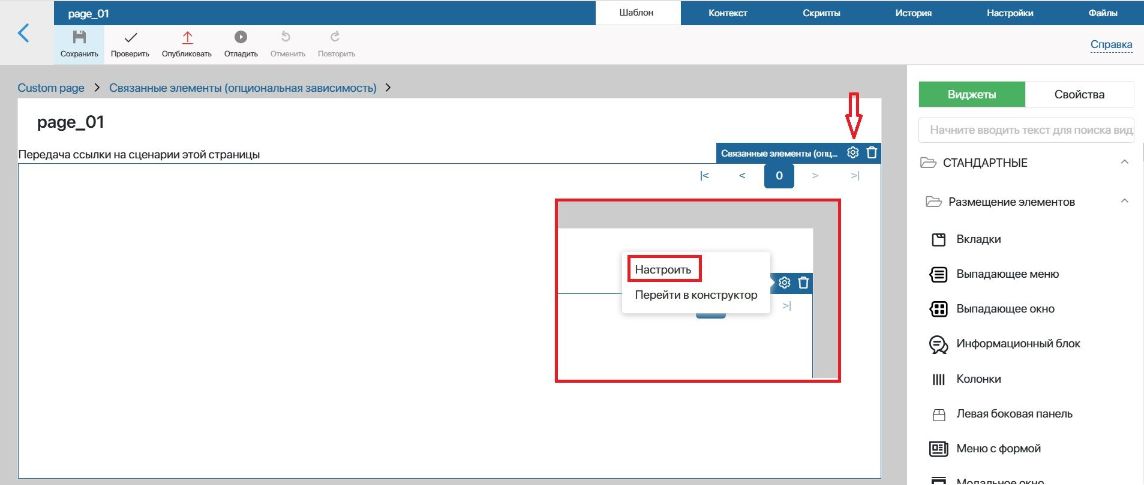1144x485 pixels.
Task: Add the Выпадающее меню widget
Action: [994, 274]
